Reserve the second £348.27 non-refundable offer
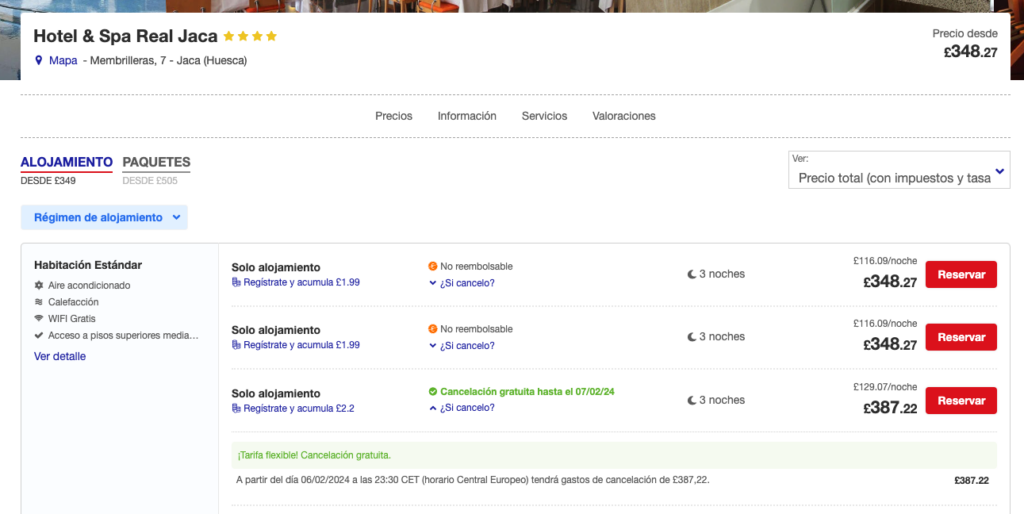 (x=961, y=337)
